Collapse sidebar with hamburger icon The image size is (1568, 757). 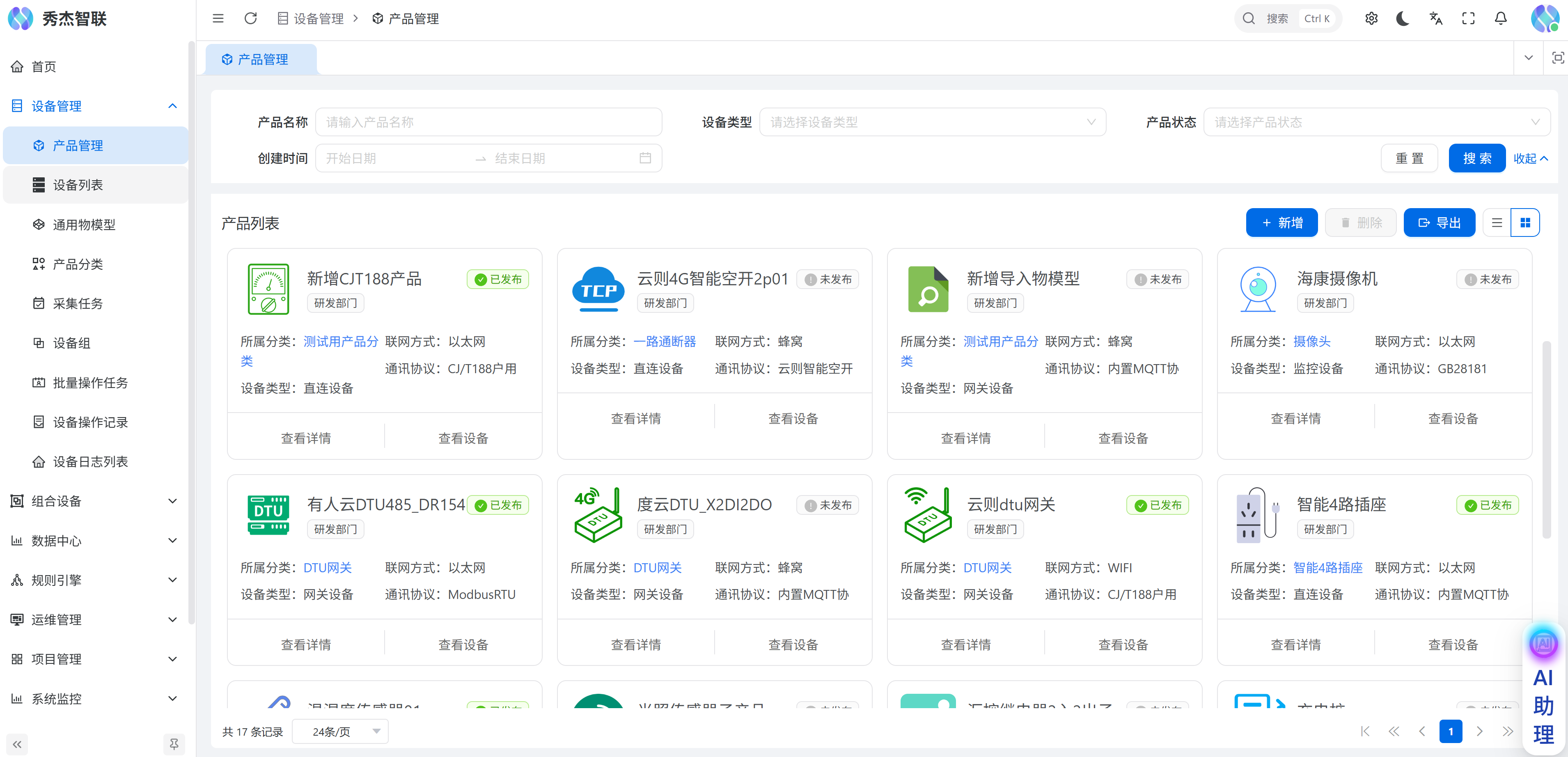tap(218, 18)
